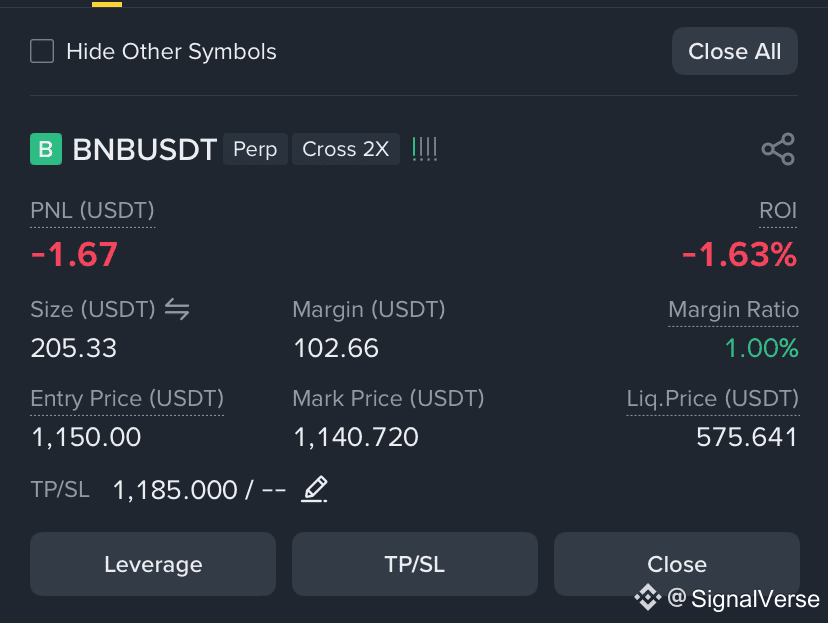Tap the Binance logo watermark
Viewport: 828px width, 623px height.
[647, 598]
